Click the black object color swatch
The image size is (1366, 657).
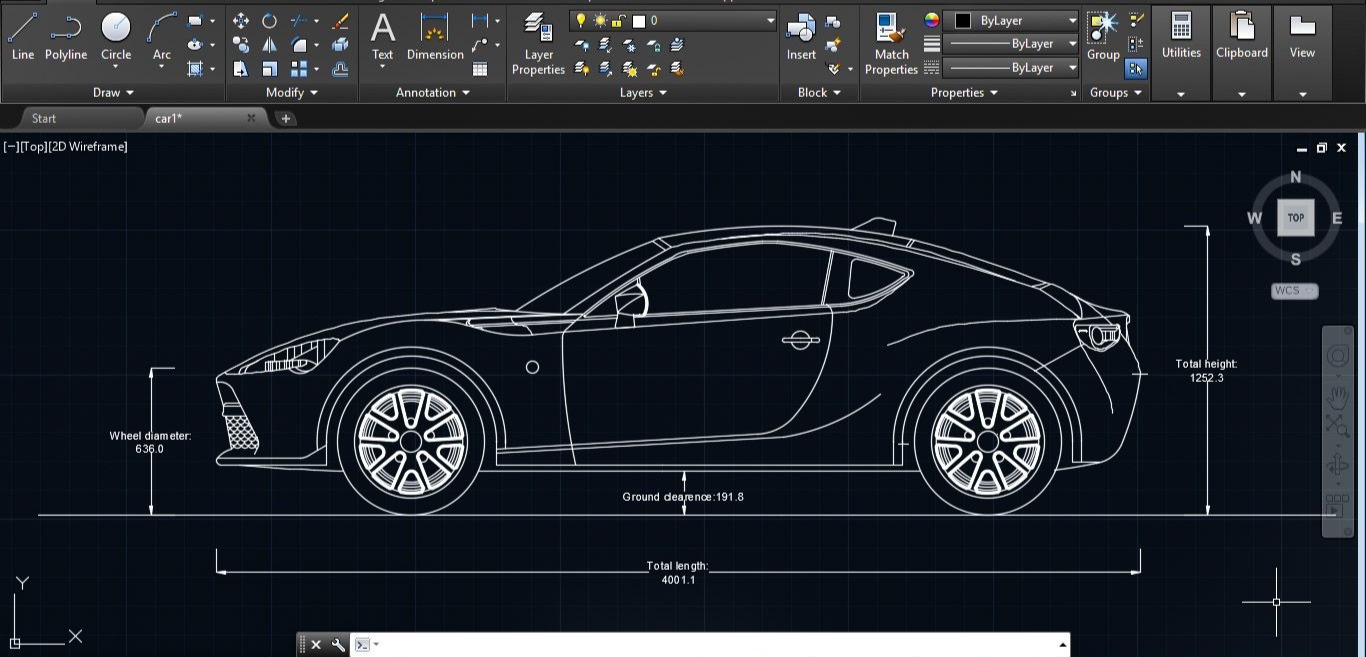click(x=963, y=21)
